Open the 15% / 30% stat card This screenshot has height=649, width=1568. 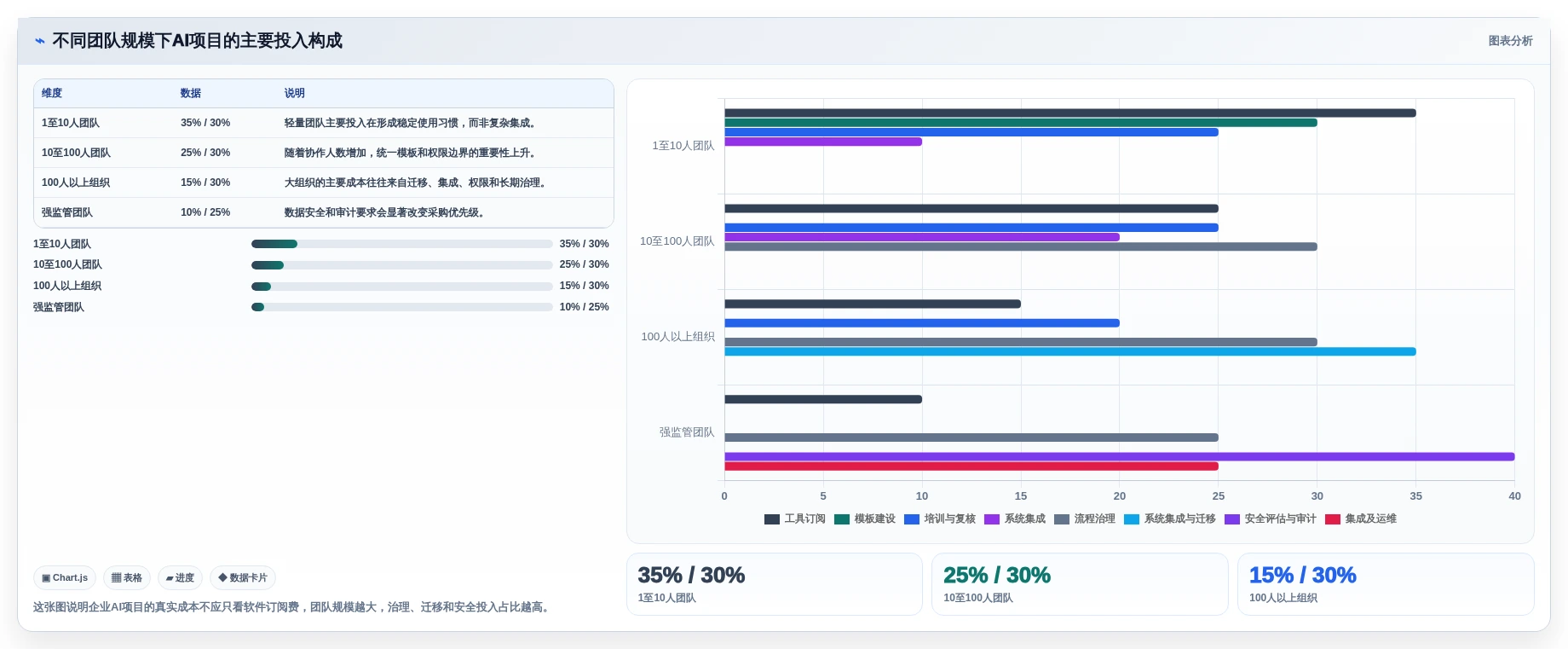pyautogui.click(x=1386, y=584)
